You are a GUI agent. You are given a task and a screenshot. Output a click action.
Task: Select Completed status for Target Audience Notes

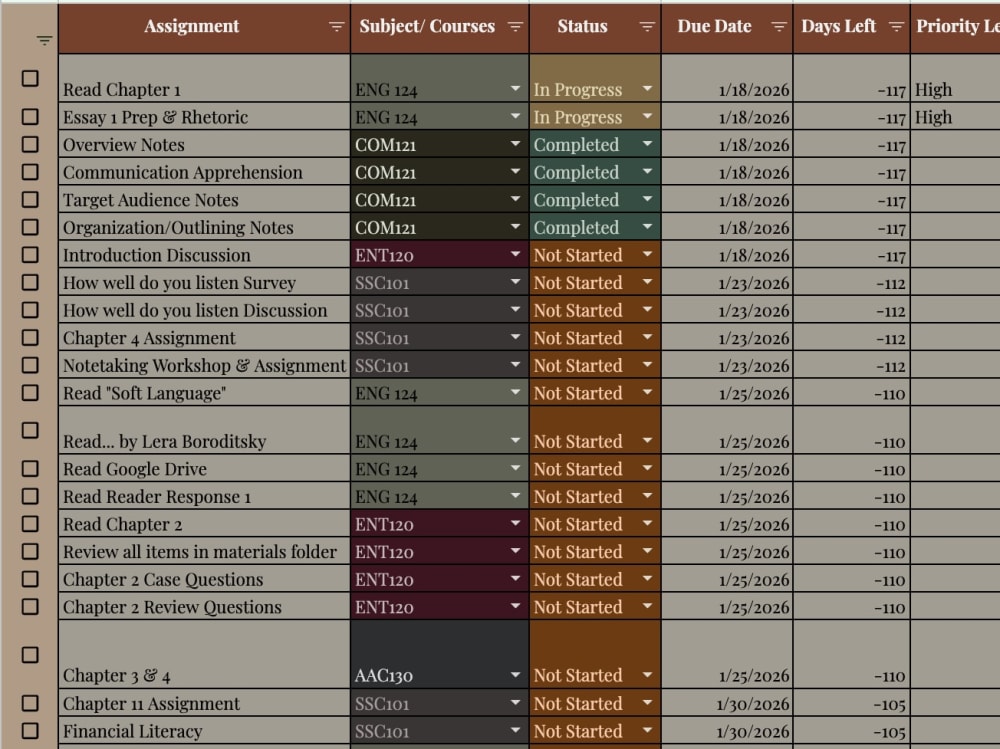click(x=595, y=200)
